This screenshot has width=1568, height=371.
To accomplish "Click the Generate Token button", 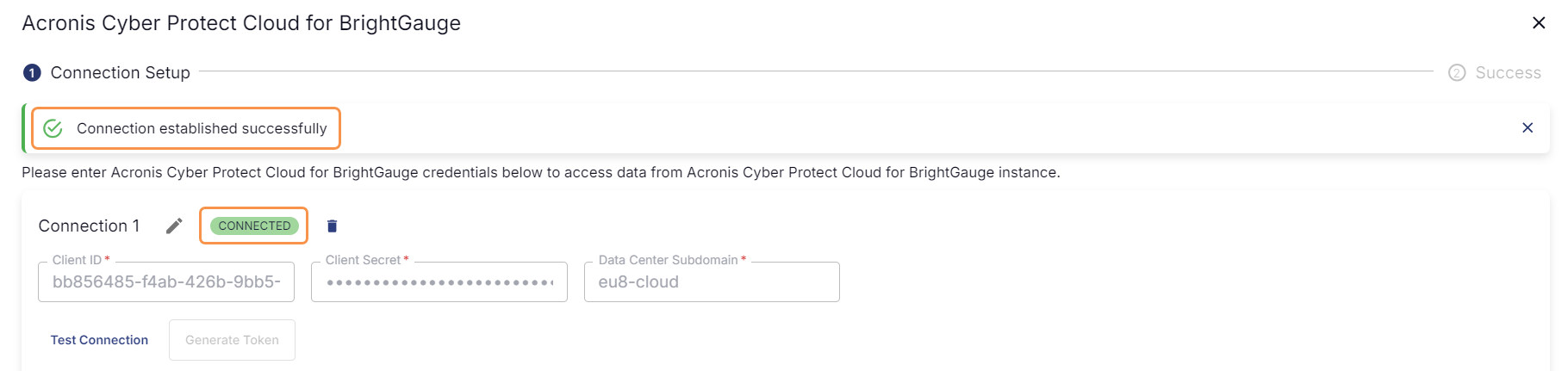I will pos(232,340).
